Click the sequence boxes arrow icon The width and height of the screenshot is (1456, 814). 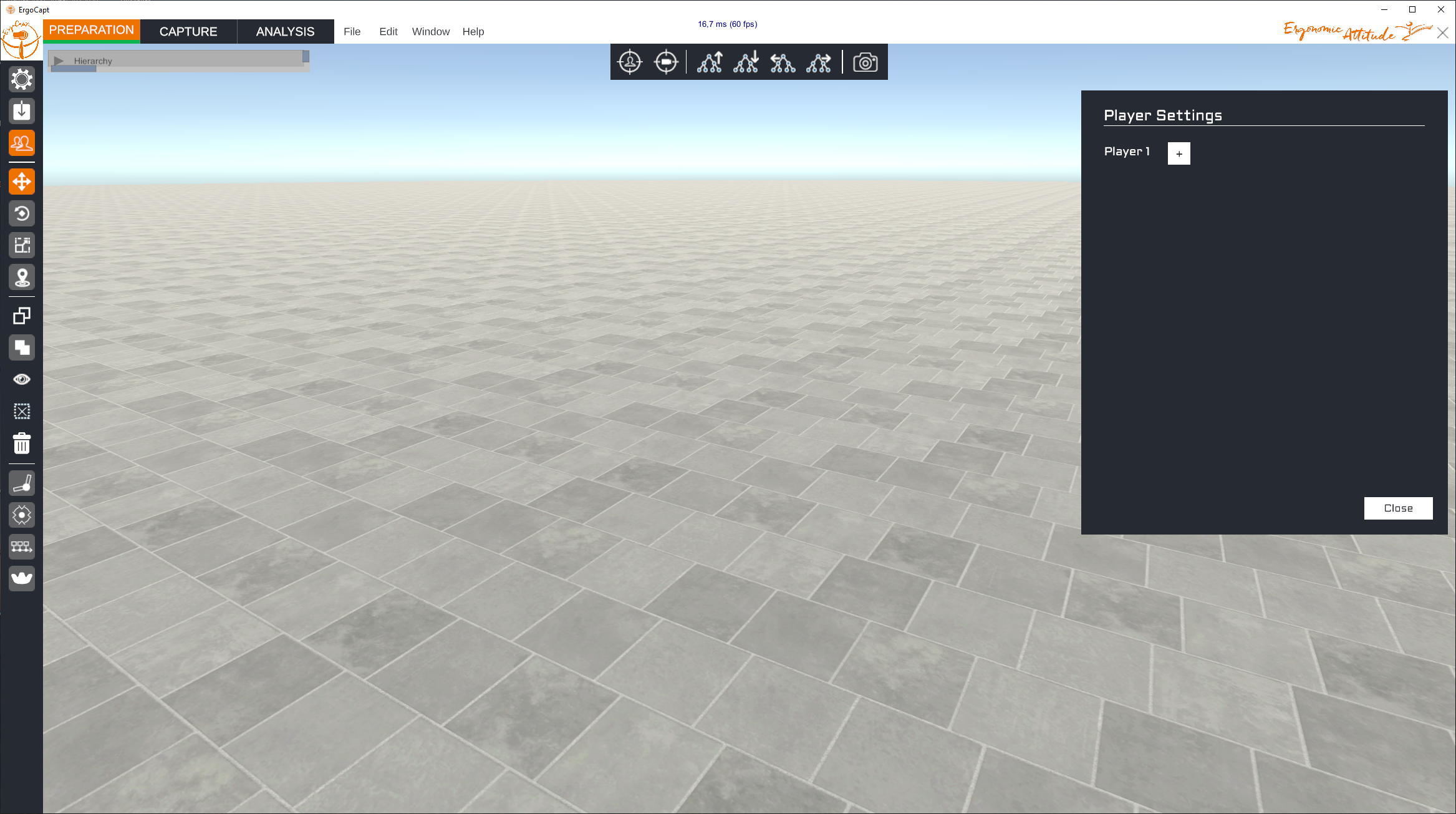pos(22,546)
